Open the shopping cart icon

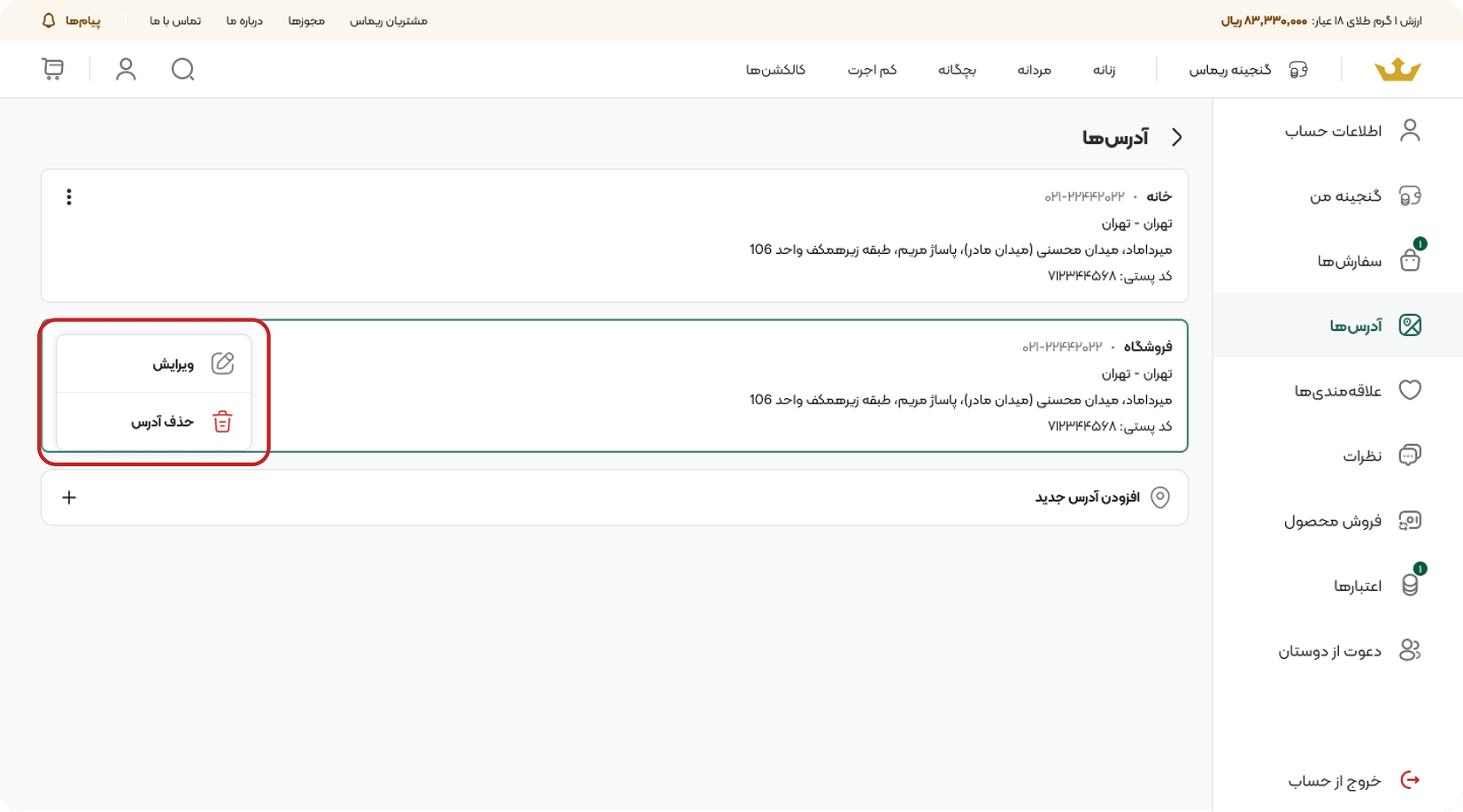52,69
